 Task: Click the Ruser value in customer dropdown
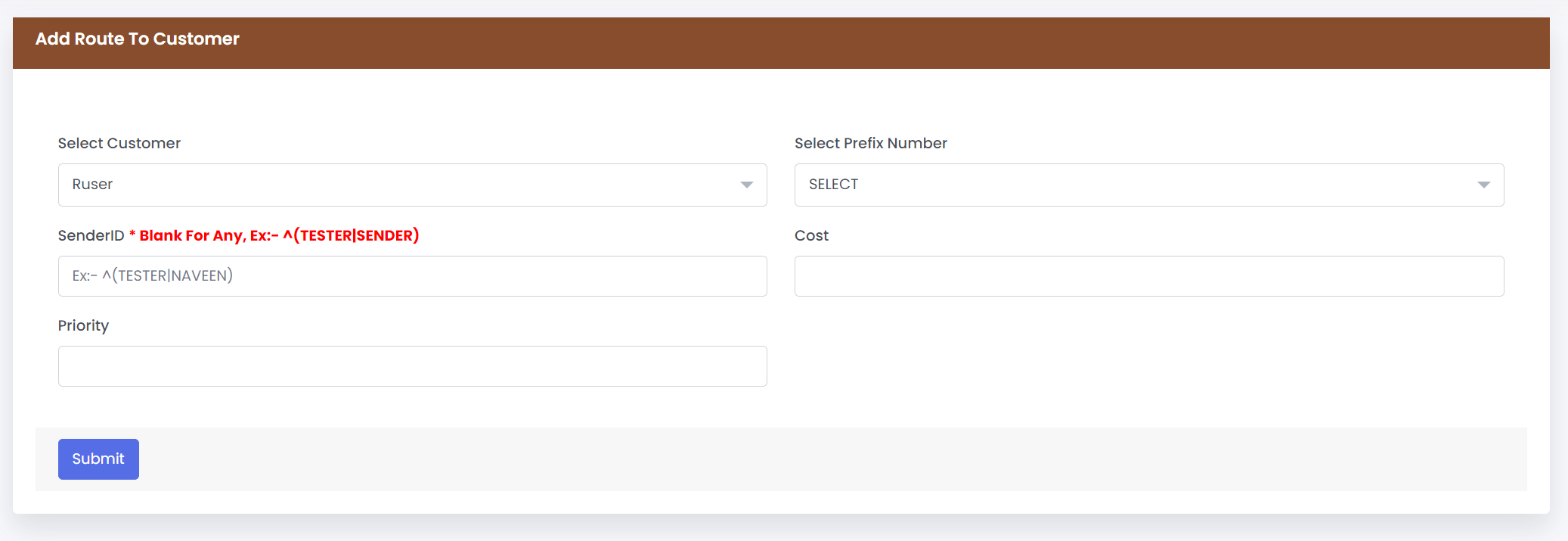pyautogui.click(x=92, y=185)
